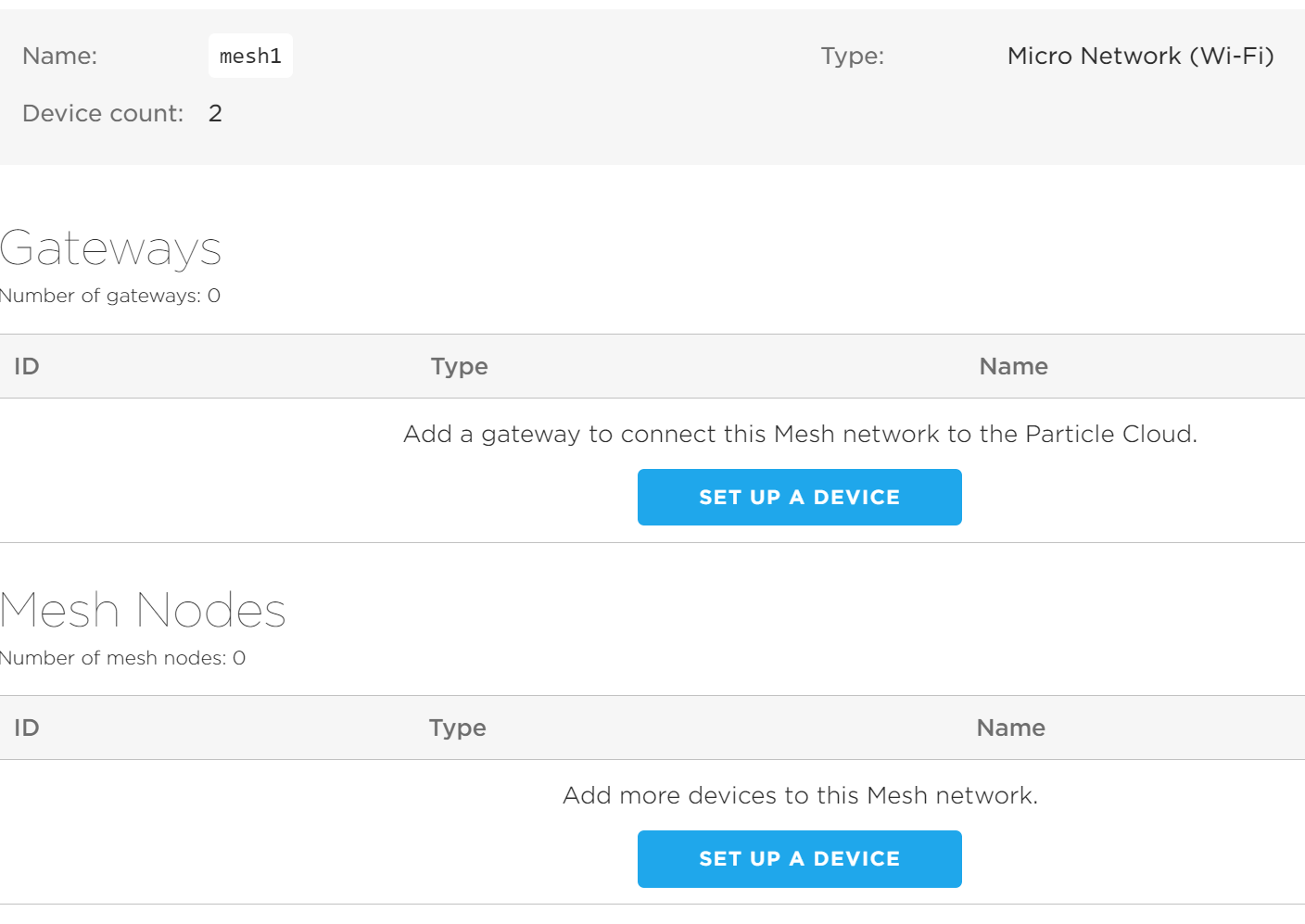Click ID column header in Gateways table
The width and height of the screenshot is (1305, 924).
coord(27,367)
